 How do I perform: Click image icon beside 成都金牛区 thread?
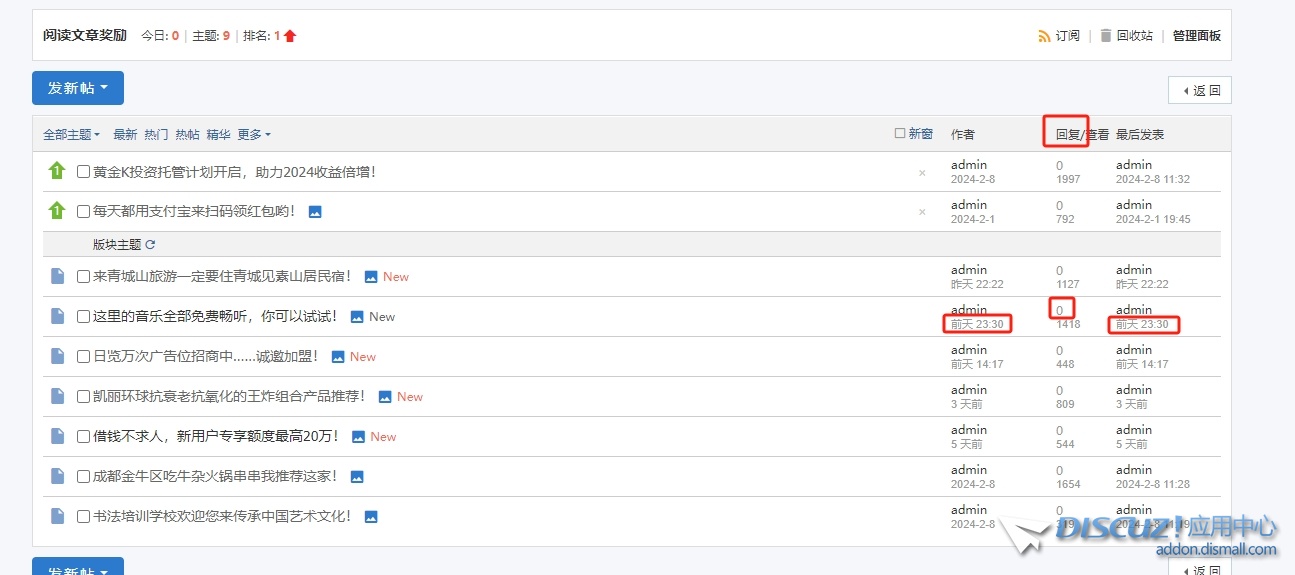(x=357, y=477)
